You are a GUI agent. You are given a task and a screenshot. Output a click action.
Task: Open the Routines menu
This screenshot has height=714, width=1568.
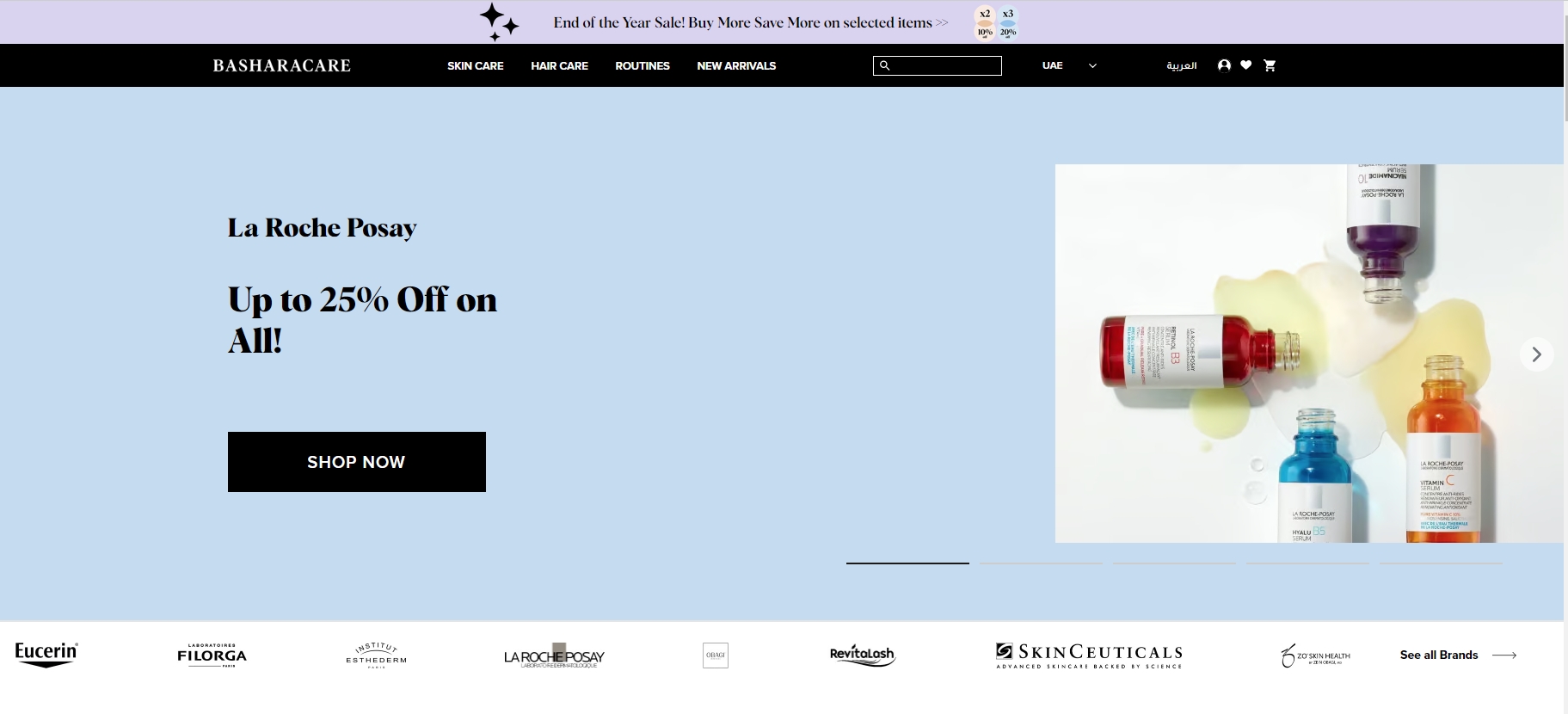coord(643,65)
